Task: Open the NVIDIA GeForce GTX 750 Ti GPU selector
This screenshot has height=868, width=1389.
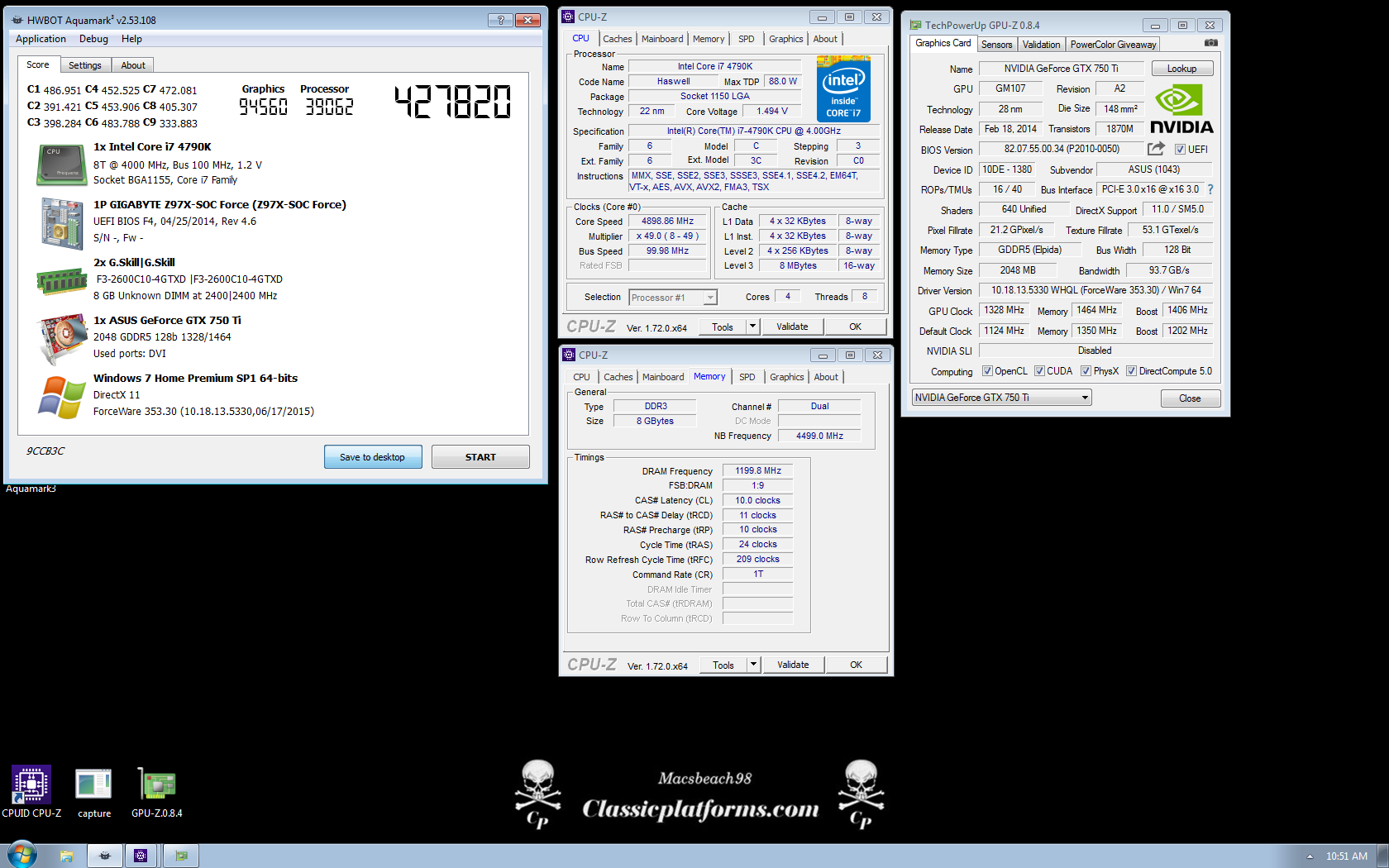Action: [x=1002, y=398]
